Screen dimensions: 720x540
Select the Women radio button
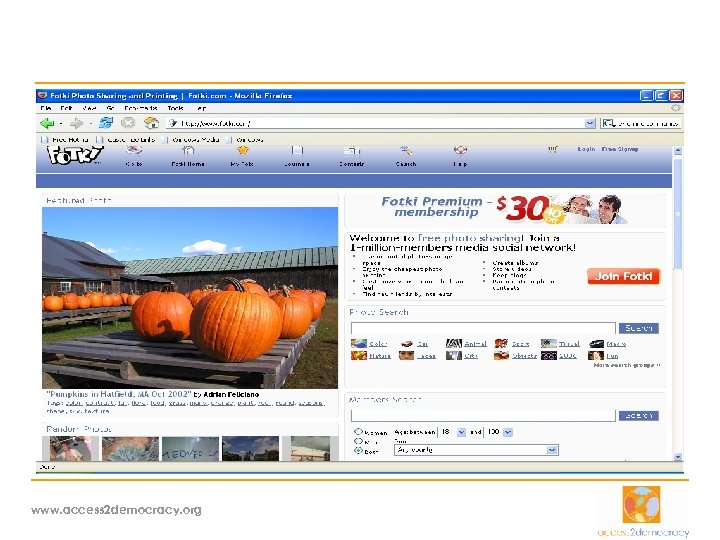click(358, 432)
